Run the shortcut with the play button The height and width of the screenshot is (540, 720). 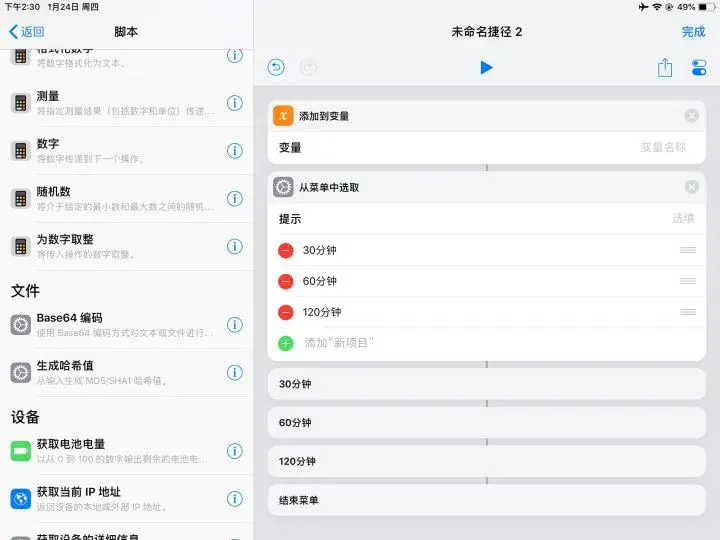point(486,68)
